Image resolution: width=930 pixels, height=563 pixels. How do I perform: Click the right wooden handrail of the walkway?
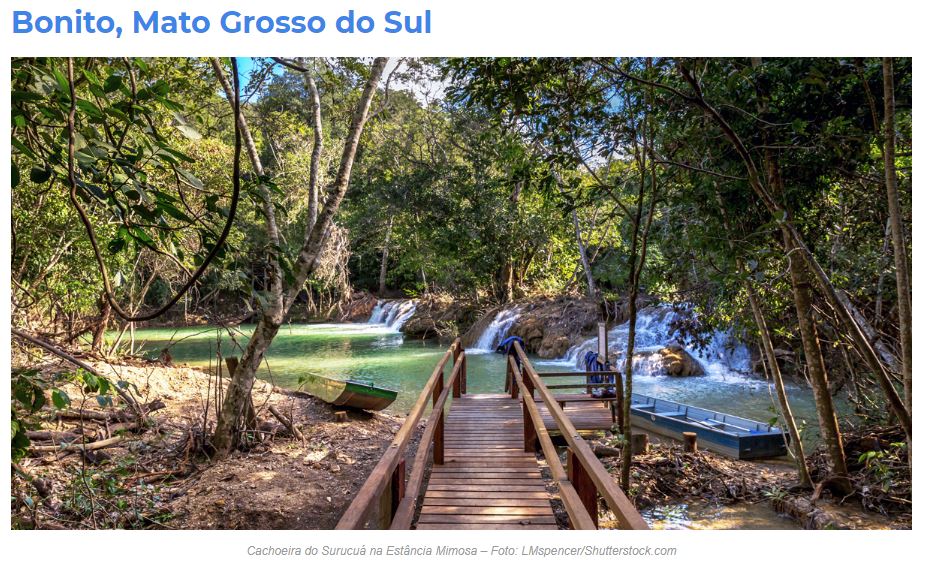tap(569, 439)
